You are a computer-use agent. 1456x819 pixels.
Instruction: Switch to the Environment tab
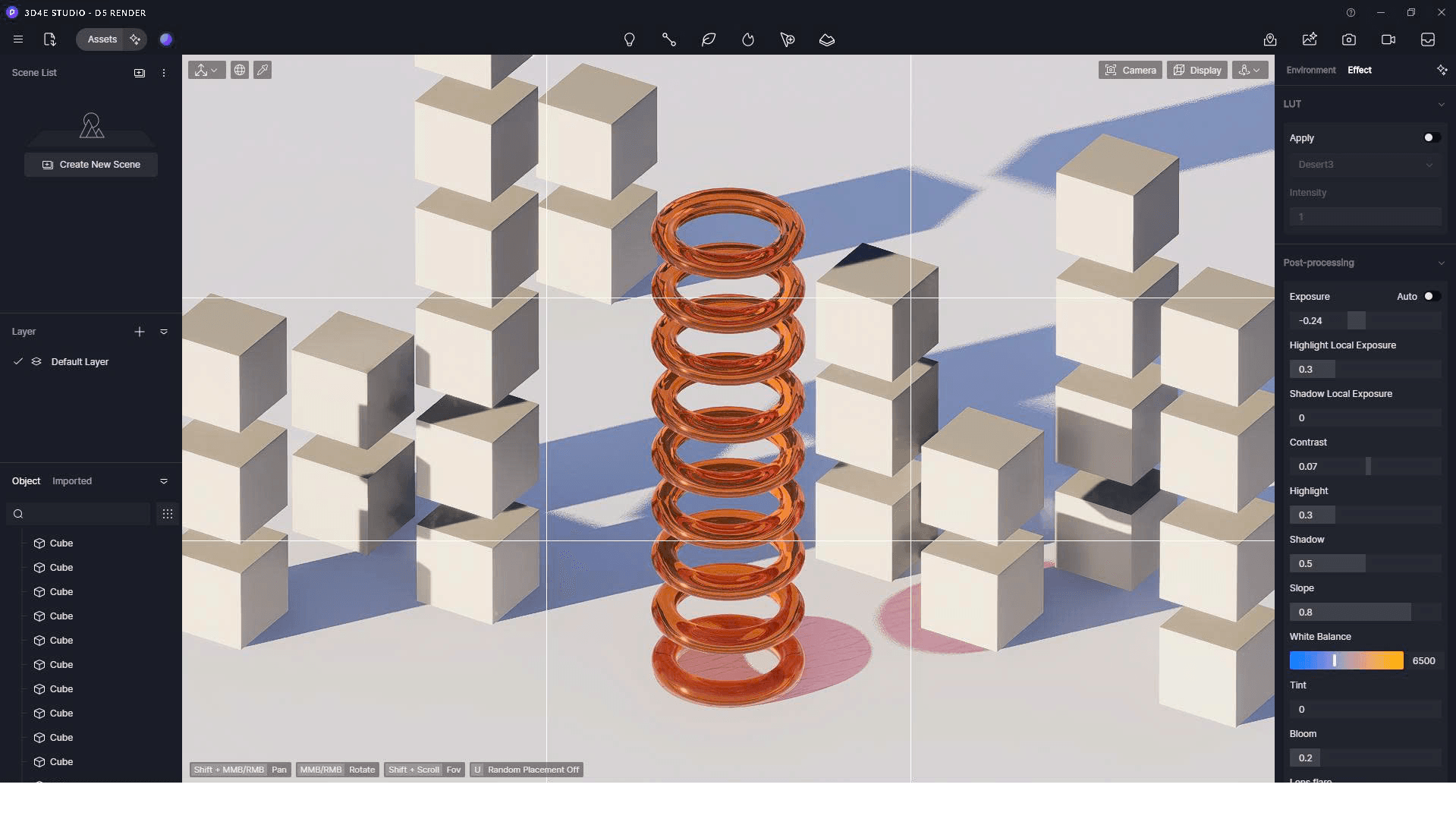point(1310,70)
